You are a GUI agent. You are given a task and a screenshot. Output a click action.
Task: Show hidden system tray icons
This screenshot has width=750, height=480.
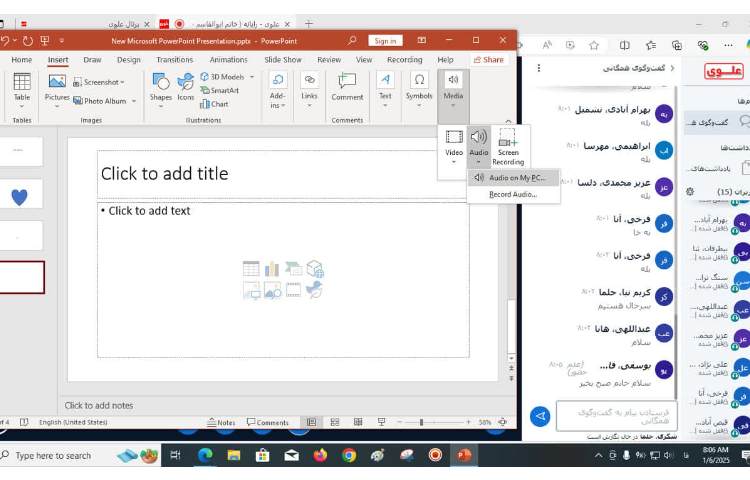[598, 456]
